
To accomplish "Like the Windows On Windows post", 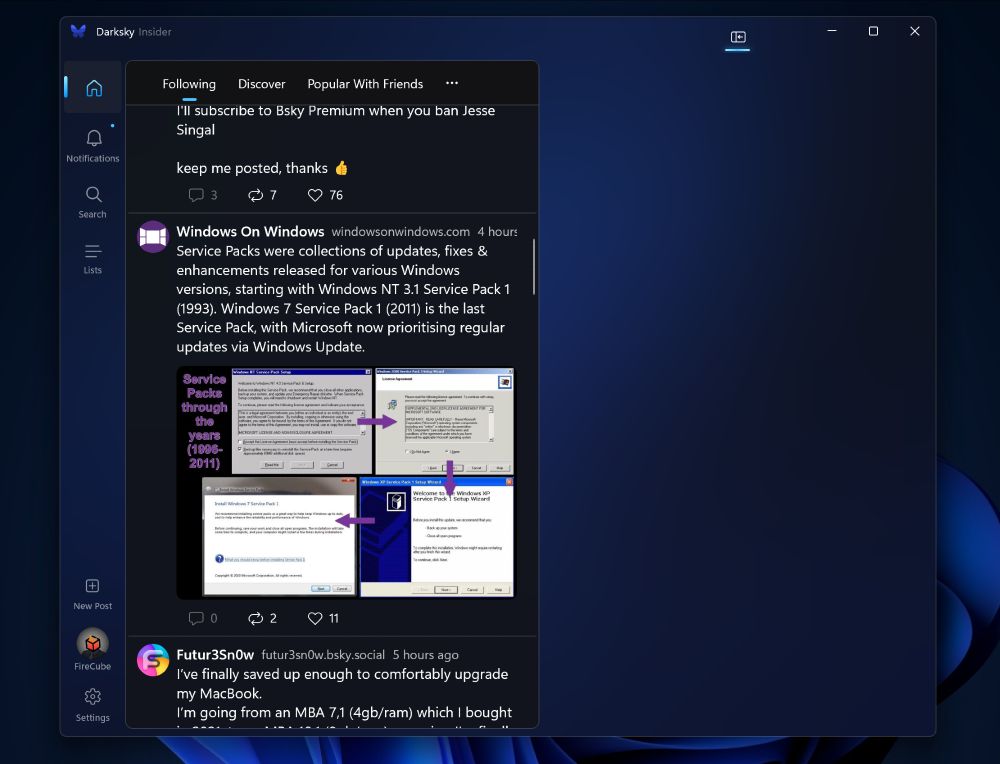I will point(323,618).
